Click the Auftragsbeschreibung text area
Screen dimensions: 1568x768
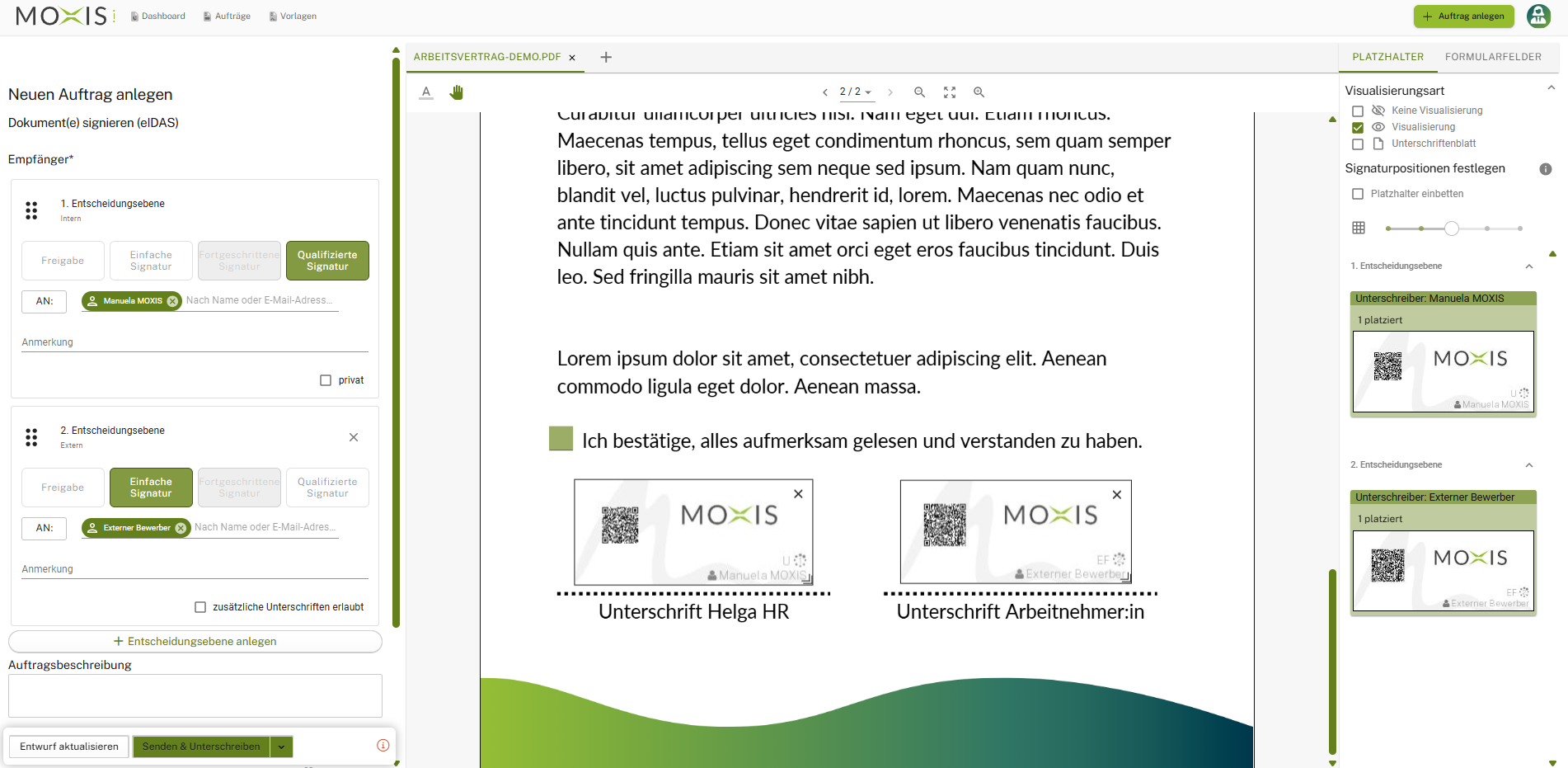(x=195, y=695)
